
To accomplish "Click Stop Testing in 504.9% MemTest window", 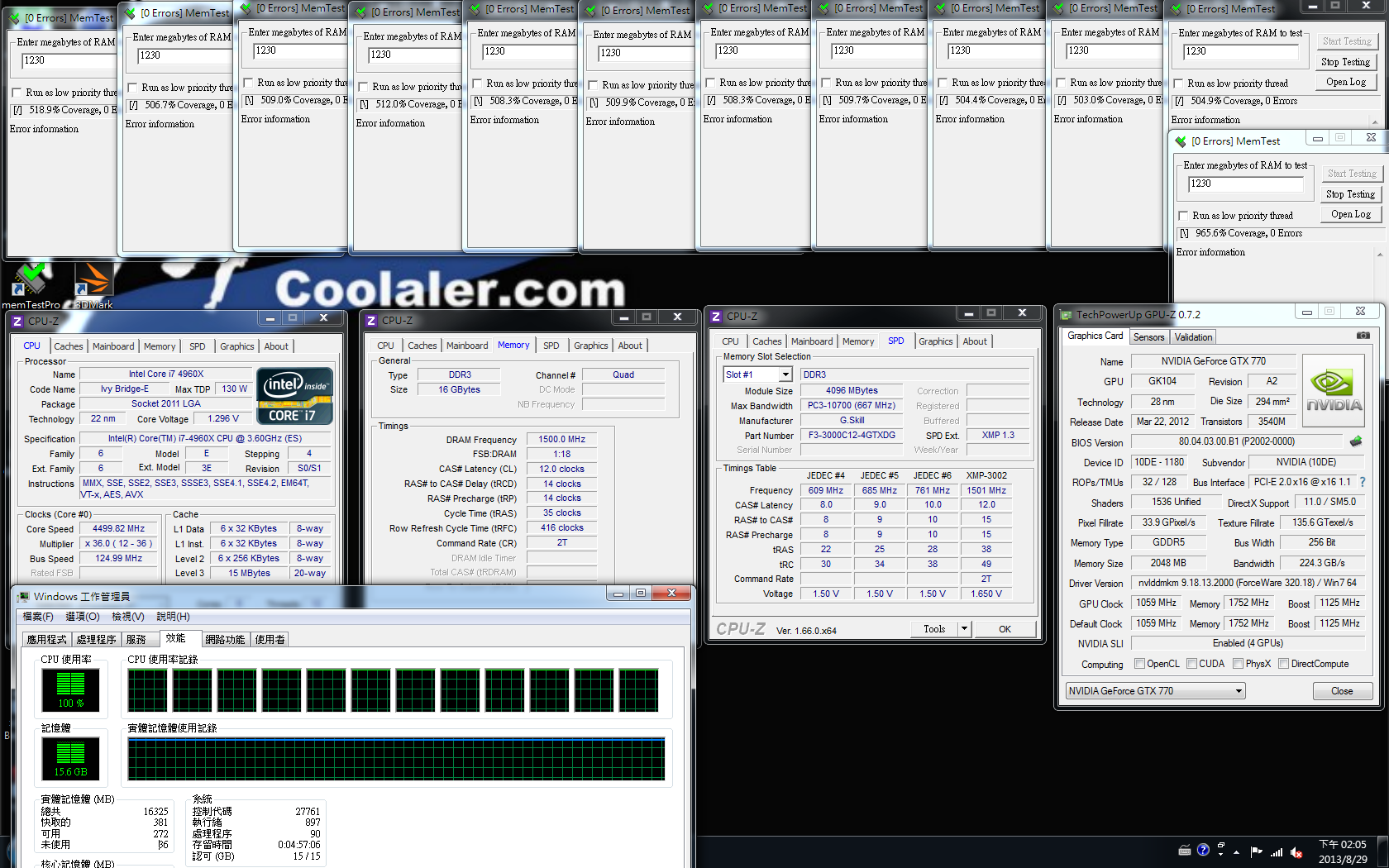I will coord(1345,62).
